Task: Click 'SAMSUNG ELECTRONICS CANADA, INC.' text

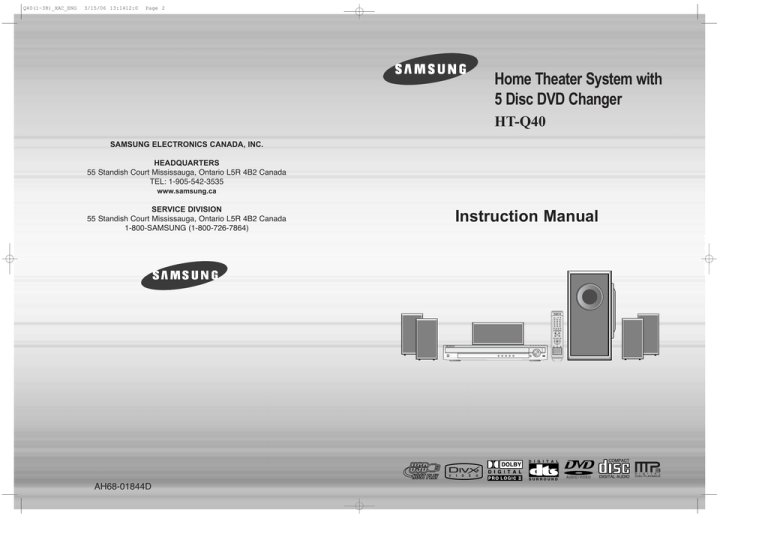Action: 187,144
